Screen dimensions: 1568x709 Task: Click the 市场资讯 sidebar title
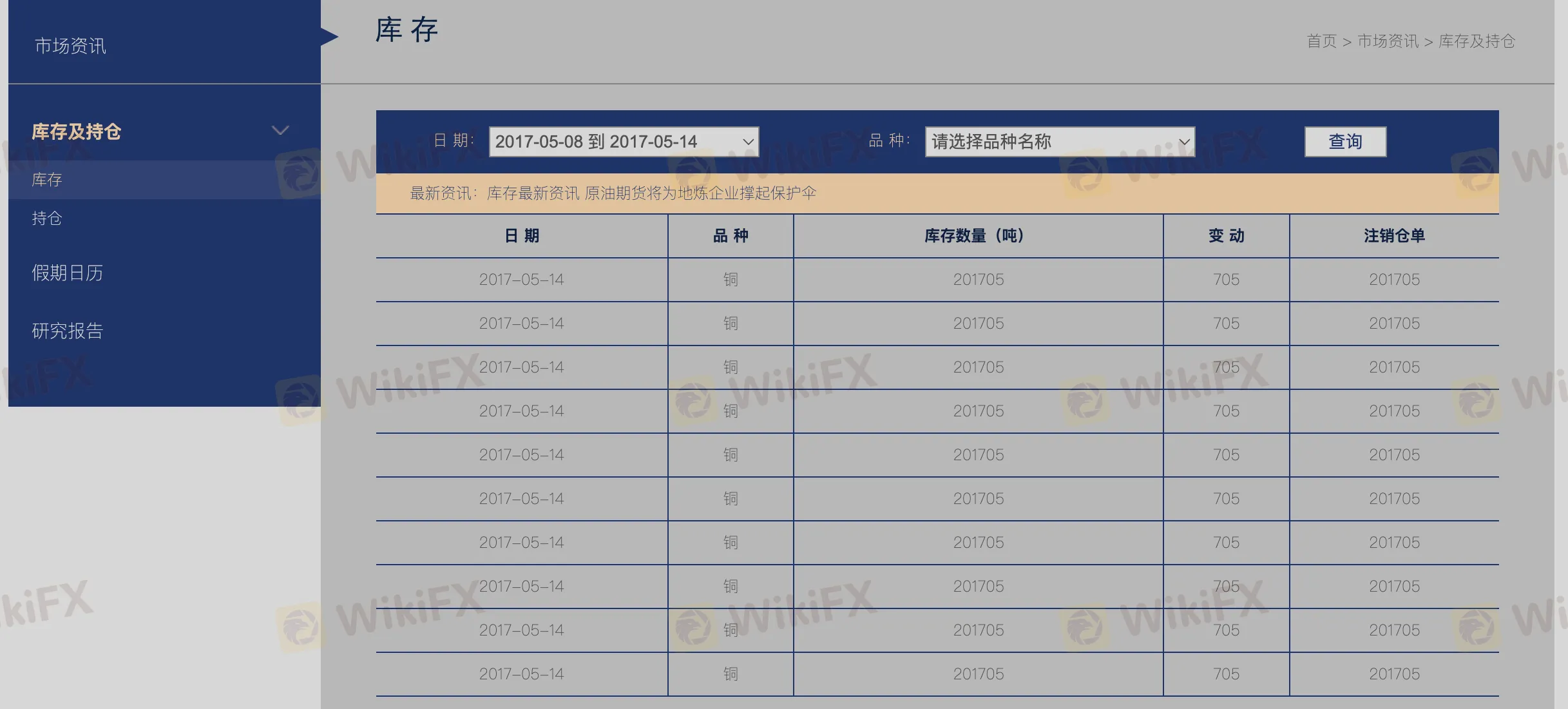click(x=70, y=46)
